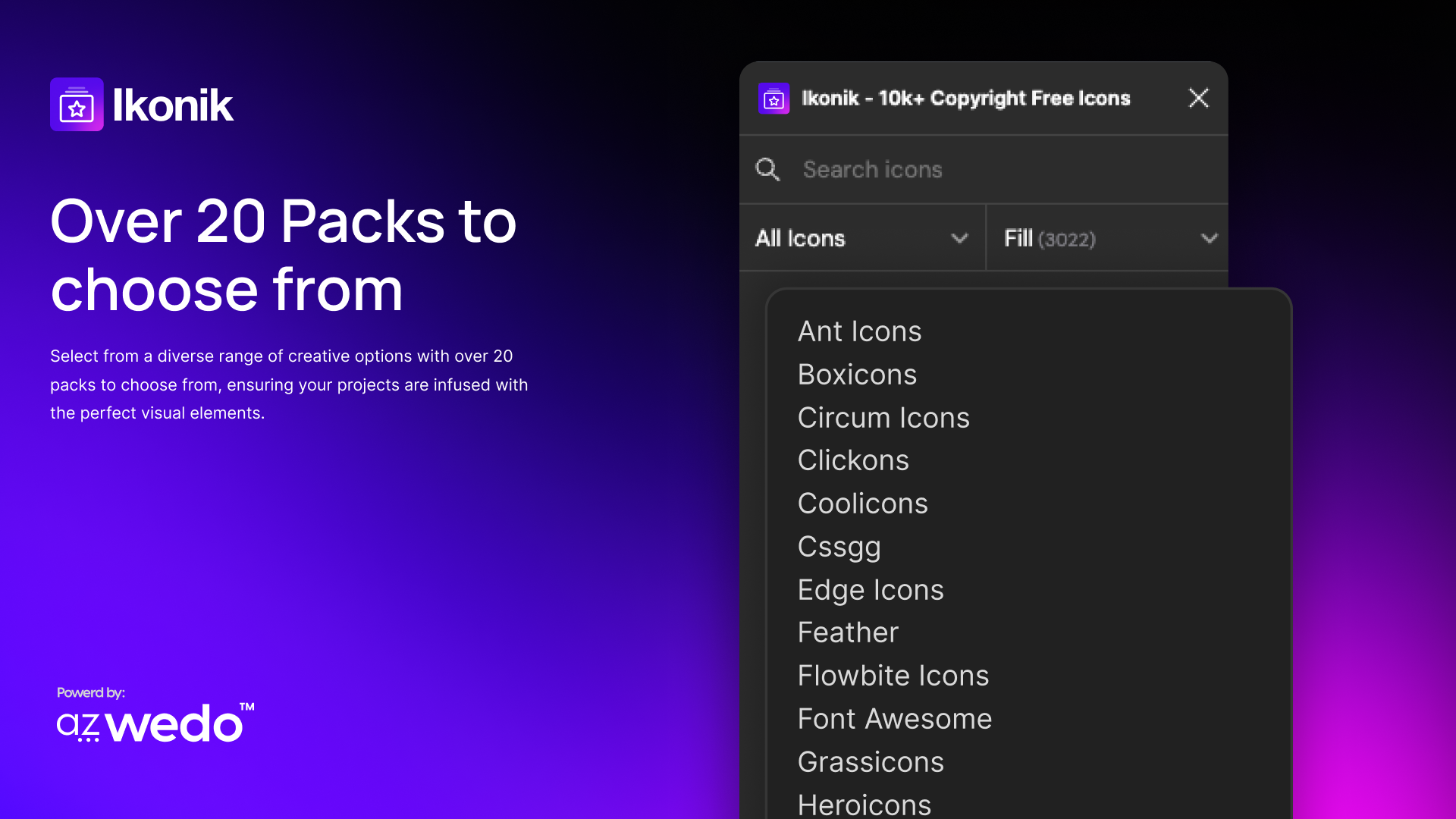Pick Font Awesome from the list
Image resolution: width=1456 pixels, height=819 pixels.
coord(895,719)
